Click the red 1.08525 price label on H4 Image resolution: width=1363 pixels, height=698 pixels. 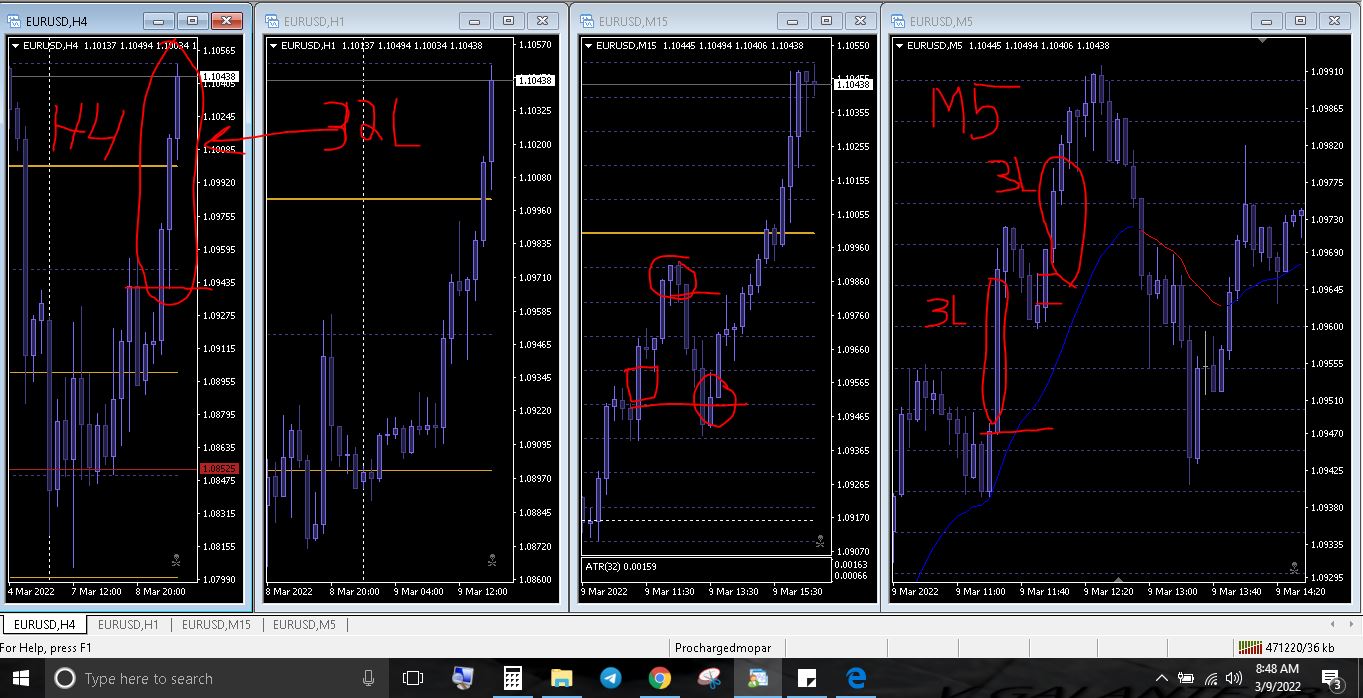(x=219, y=468)
